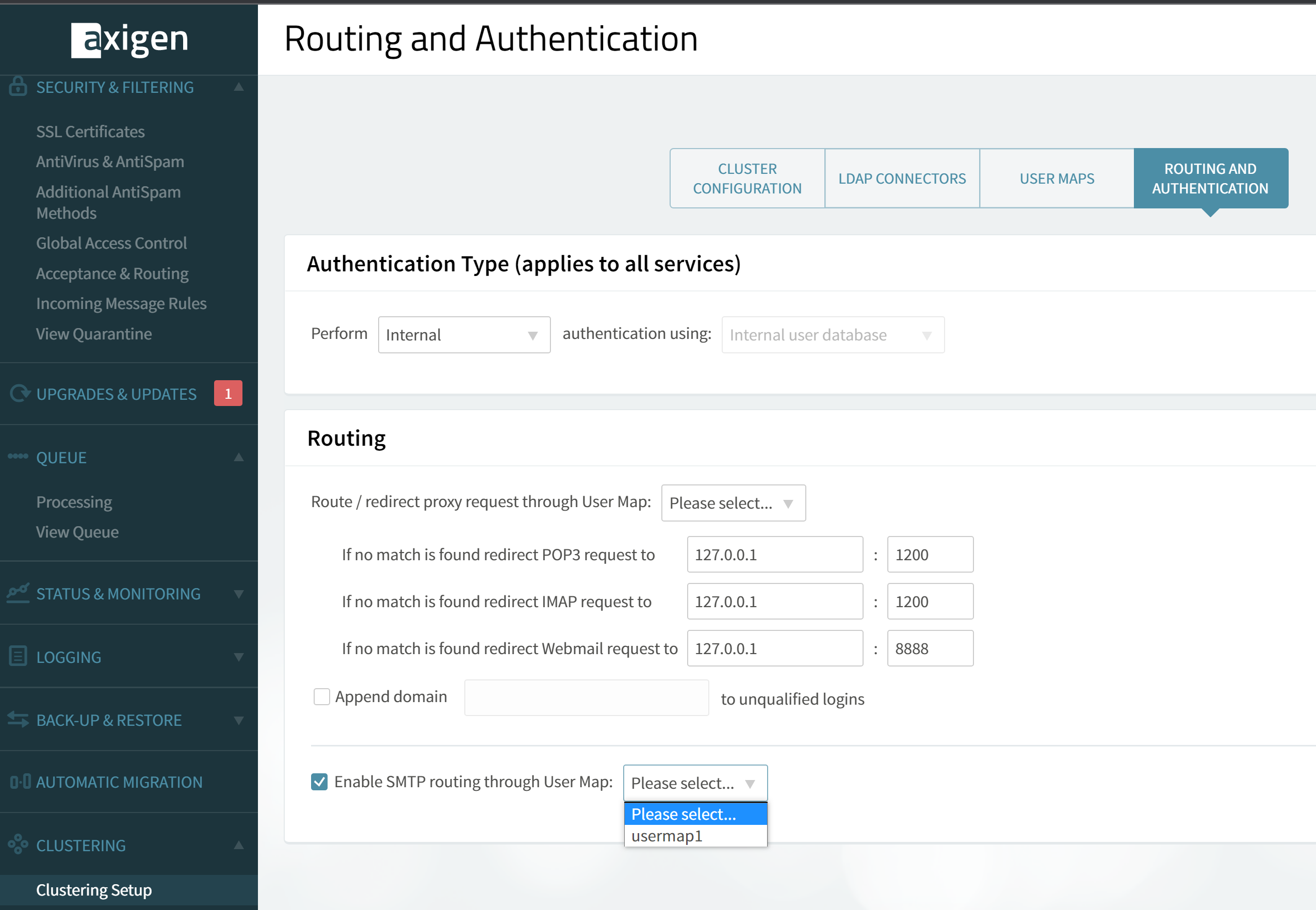The height and width of the screenshot is (910, 1316).
Task: Open the Route proxy User Map dropdown
Action: point(733,502)
